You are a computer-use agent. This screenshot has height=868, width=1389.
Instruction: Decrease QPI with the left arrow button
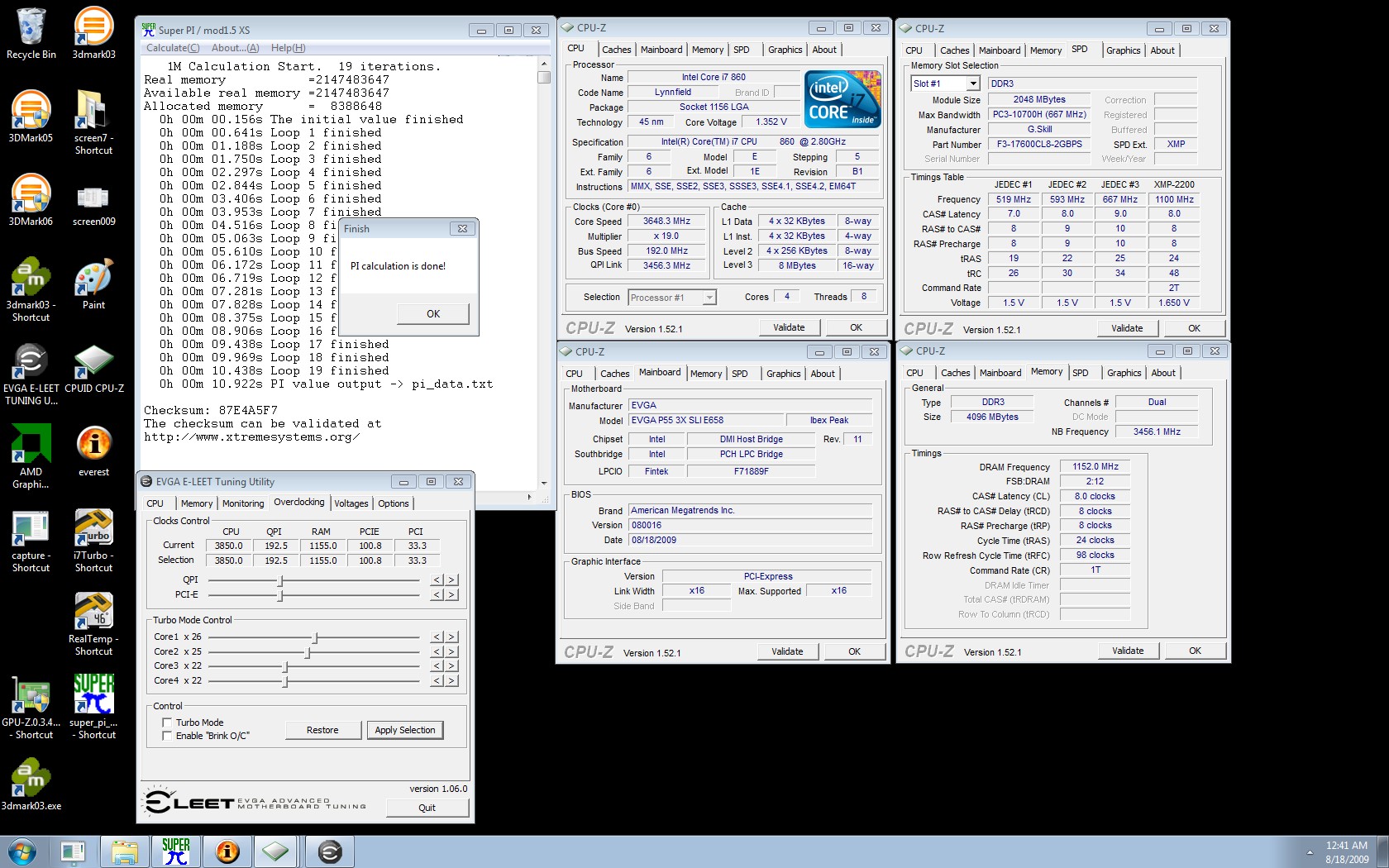pyautogui.click(x=437, y=580)
